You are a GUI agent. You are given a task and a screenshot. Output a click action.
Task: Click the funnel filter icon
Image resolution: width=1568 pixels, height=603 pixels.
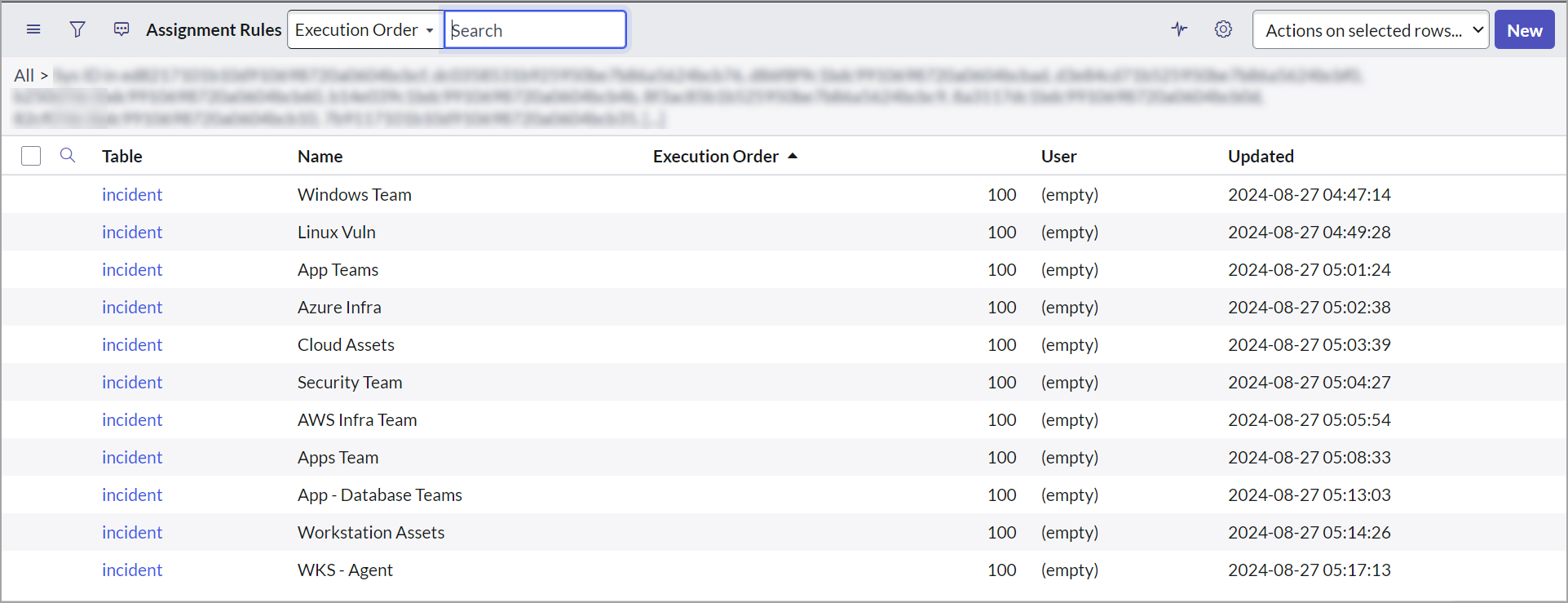coord(77,29)
